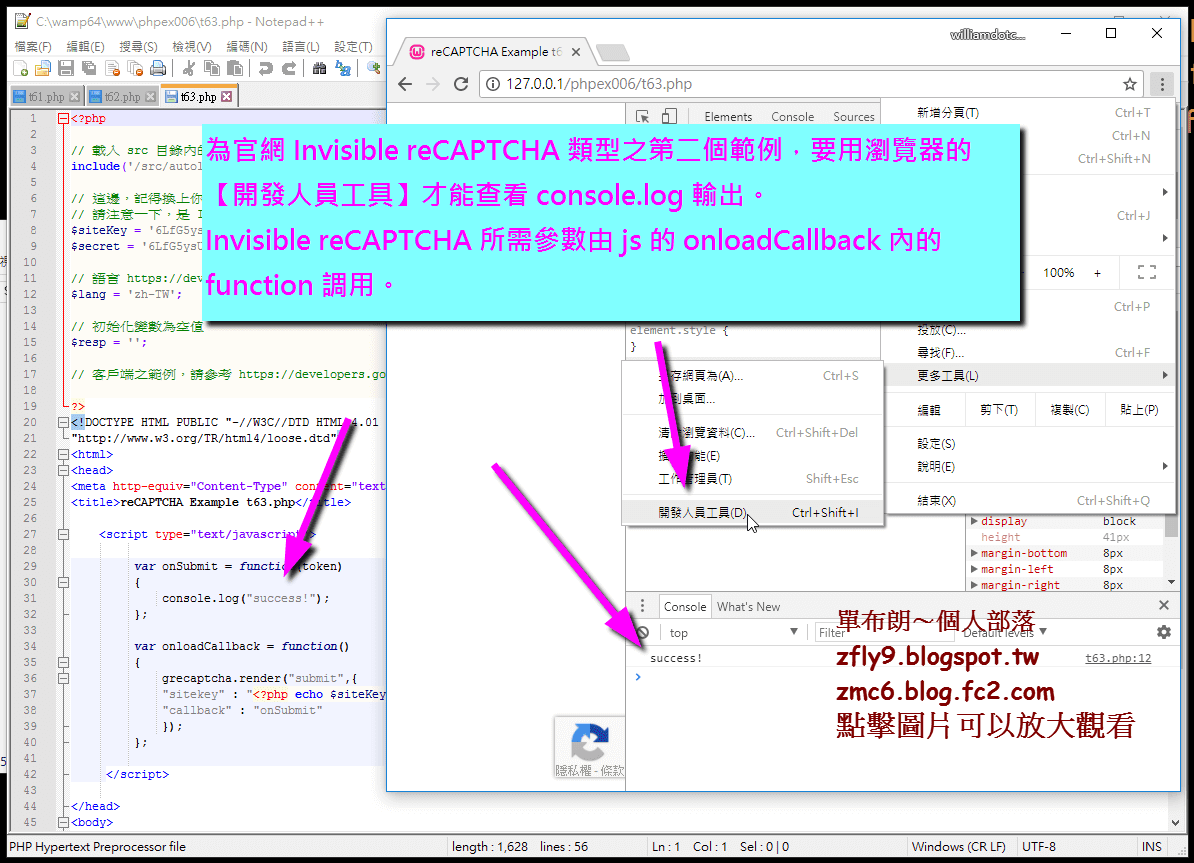Open the What's New drawer tab
Image resolution: width=1194 pixels, height=863 pixels.
(x=749, y=606)
